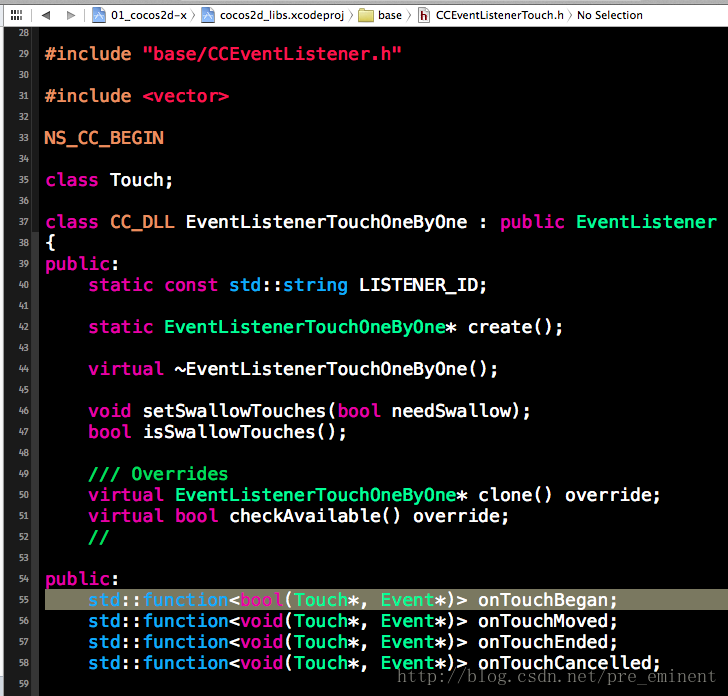This screenshot has height=696, width=728.
Task: Click the cocos2d_libs.xcodeproj file icon
Action: (208, 15)
